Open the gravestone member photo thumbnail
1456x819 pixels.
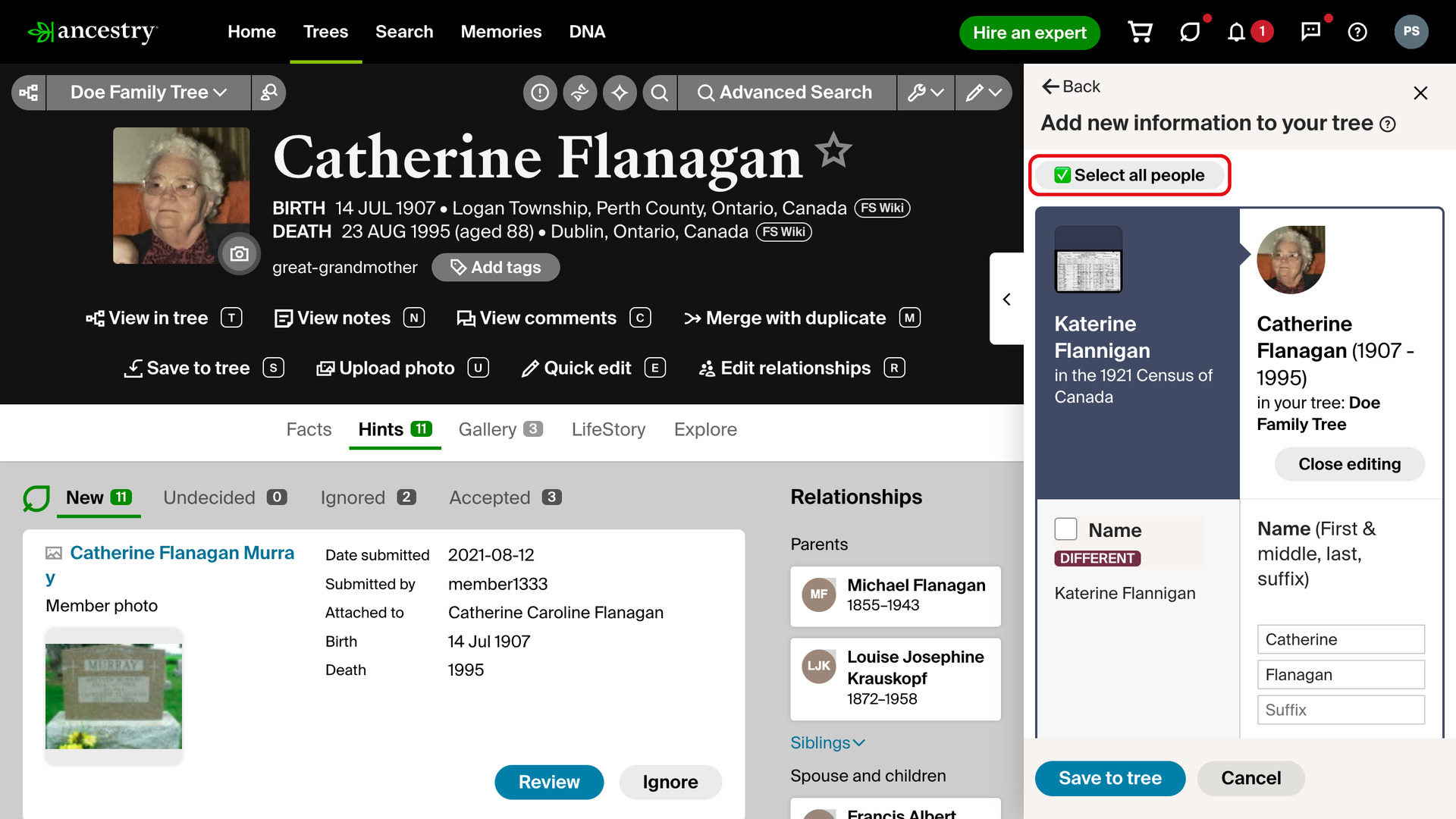click(x=114, y=696)
